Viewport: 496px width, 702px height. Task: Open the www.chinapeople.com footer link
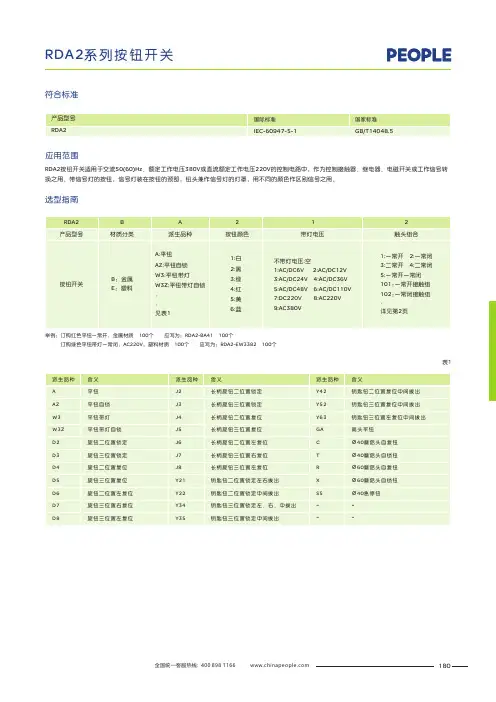coord(279,665)
